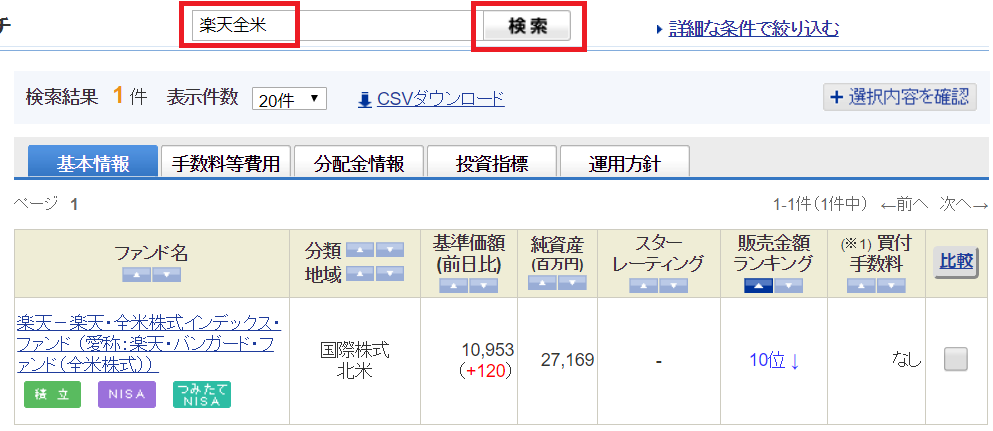Viewport: 993px width, 431px height.
Task: Sort 販売金額ランキング descending arrow
Action: click(788, 286)
